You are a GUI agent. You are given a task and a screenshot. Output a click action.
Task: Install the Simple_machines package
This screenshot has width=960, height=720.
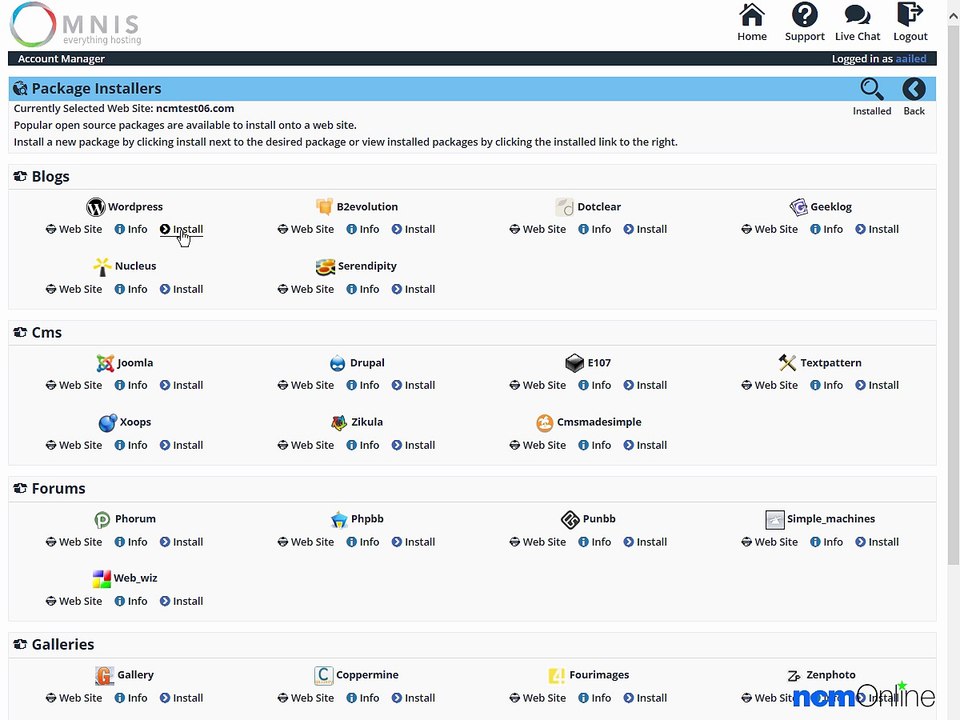click(877, 542)
